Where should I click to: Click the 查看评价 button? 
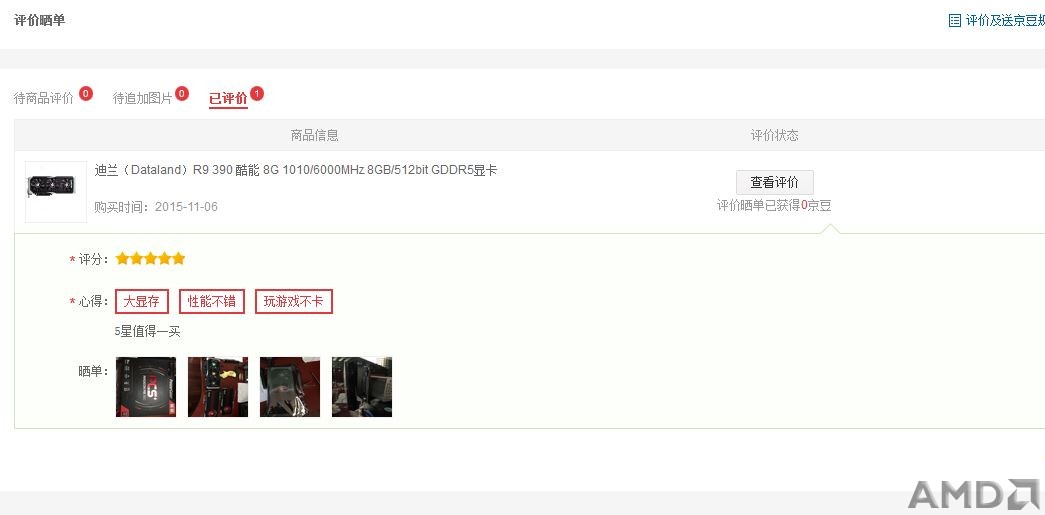pyautogui.click(x=774, y=182)
